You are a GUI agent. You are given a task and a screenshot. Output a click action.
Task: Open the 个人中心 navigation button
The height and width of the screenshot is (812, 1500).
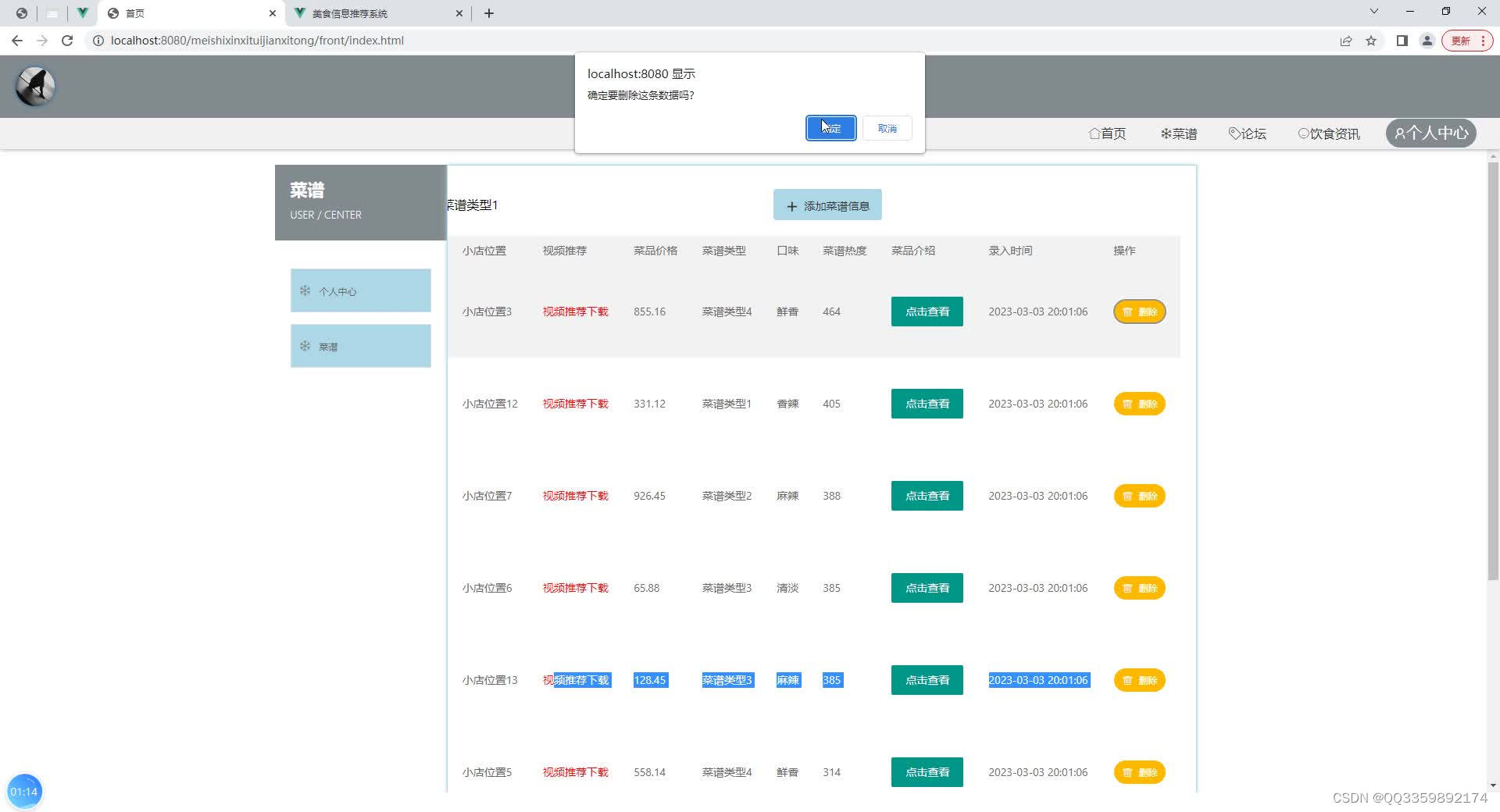click(1431, 133)
